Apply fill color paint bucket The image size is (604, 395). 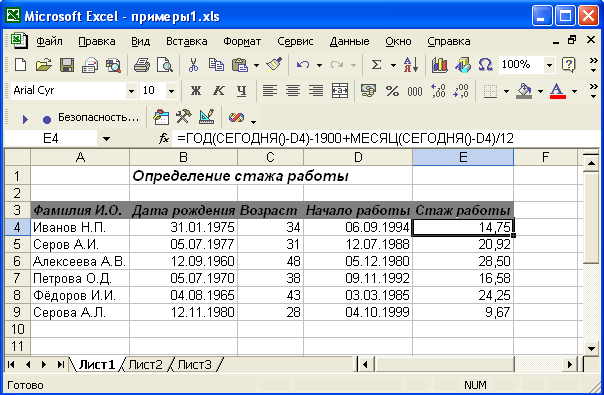coord(525,91)
